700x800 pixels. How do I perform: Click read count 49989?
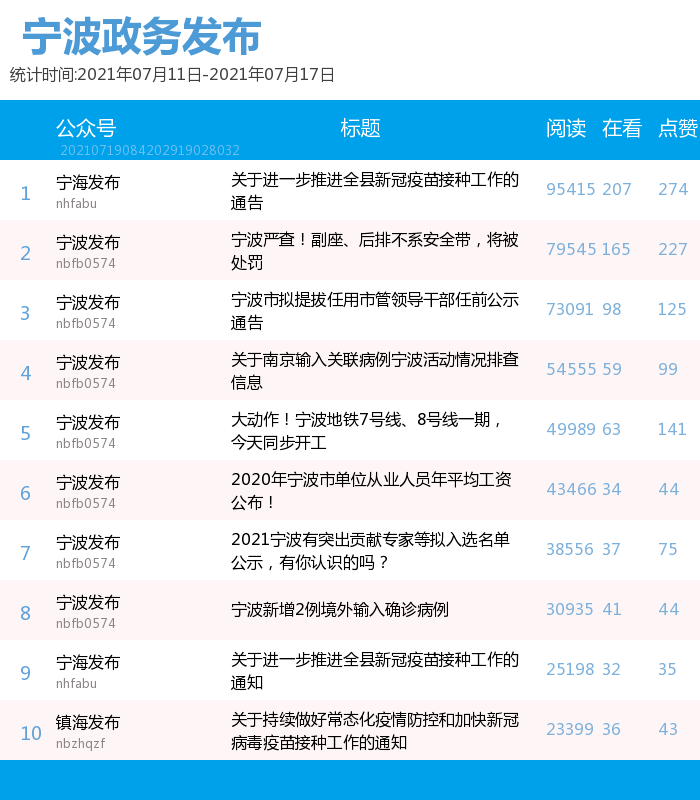click(571, 430)
